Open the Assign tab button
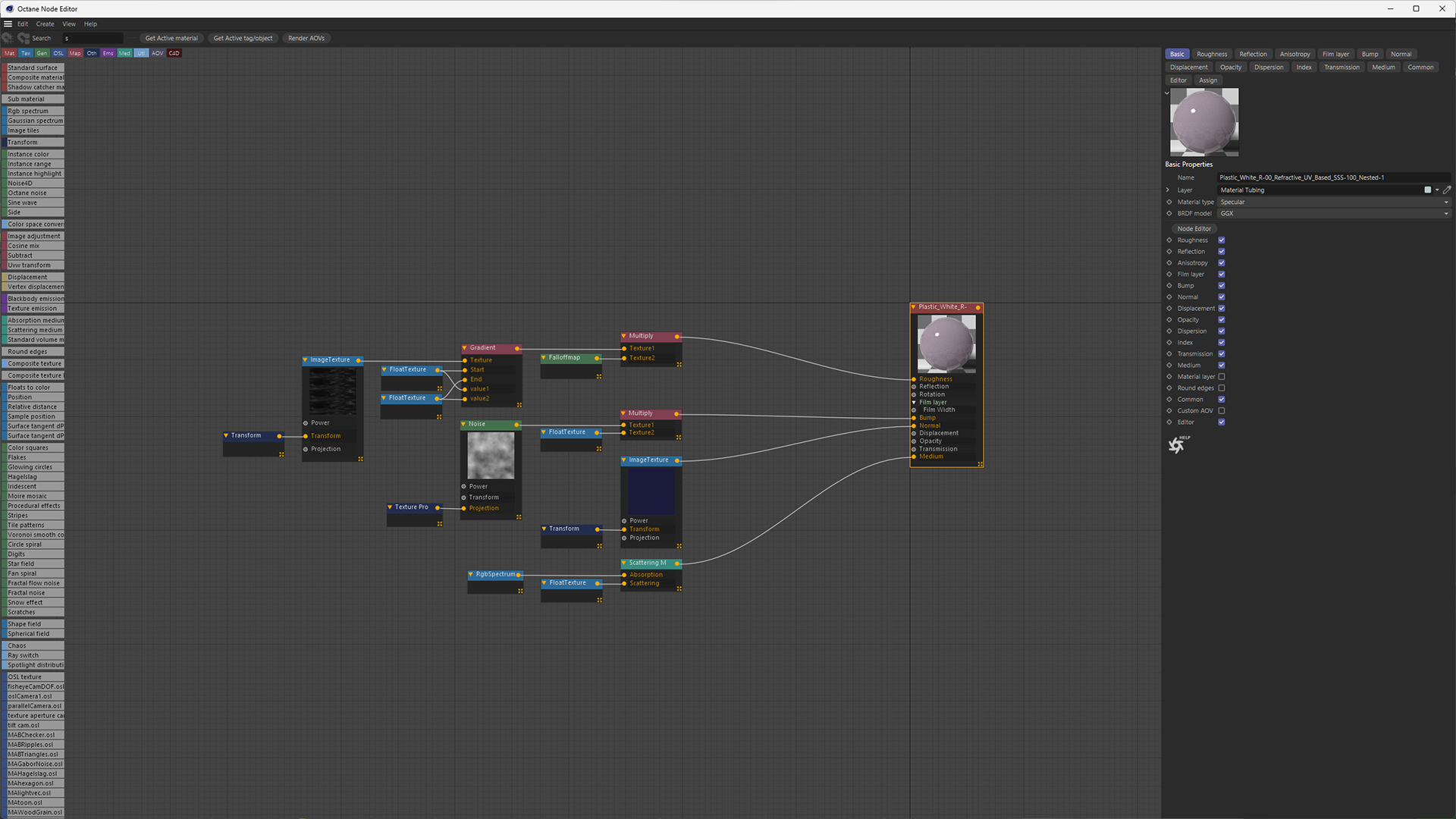Image resolution: width=1456 pixels, height=819 pixels. (x=1208, y=80)
